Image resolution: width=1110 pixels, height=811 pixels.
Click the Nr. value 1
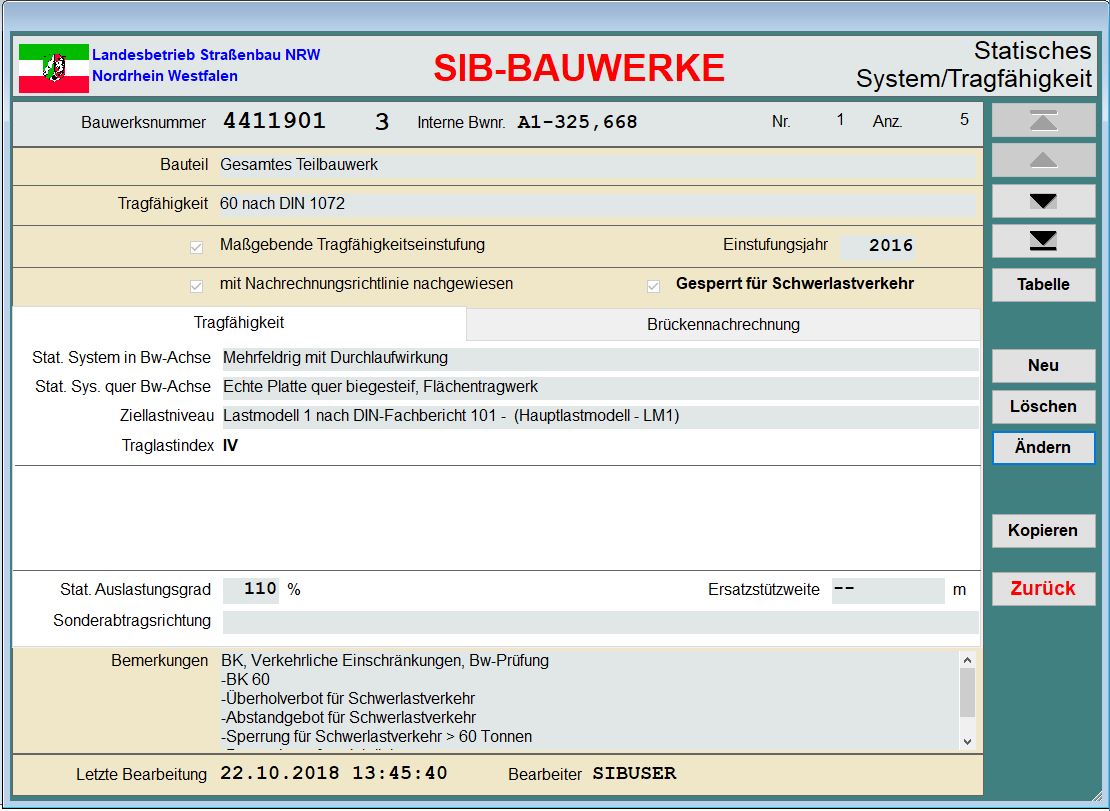(840, 120)
